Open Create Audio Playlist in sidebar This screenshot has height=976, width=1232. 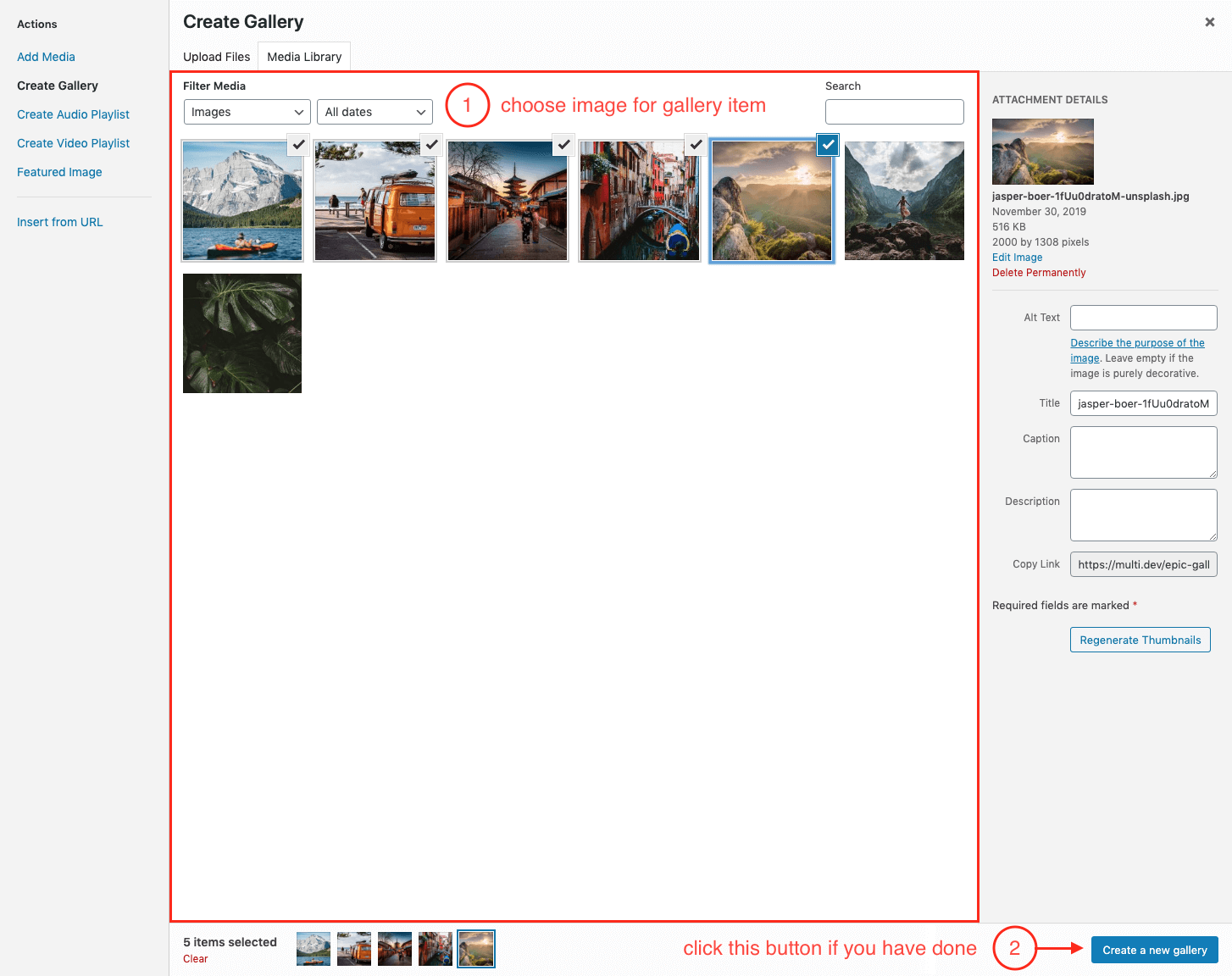click(x=73, y=114)
